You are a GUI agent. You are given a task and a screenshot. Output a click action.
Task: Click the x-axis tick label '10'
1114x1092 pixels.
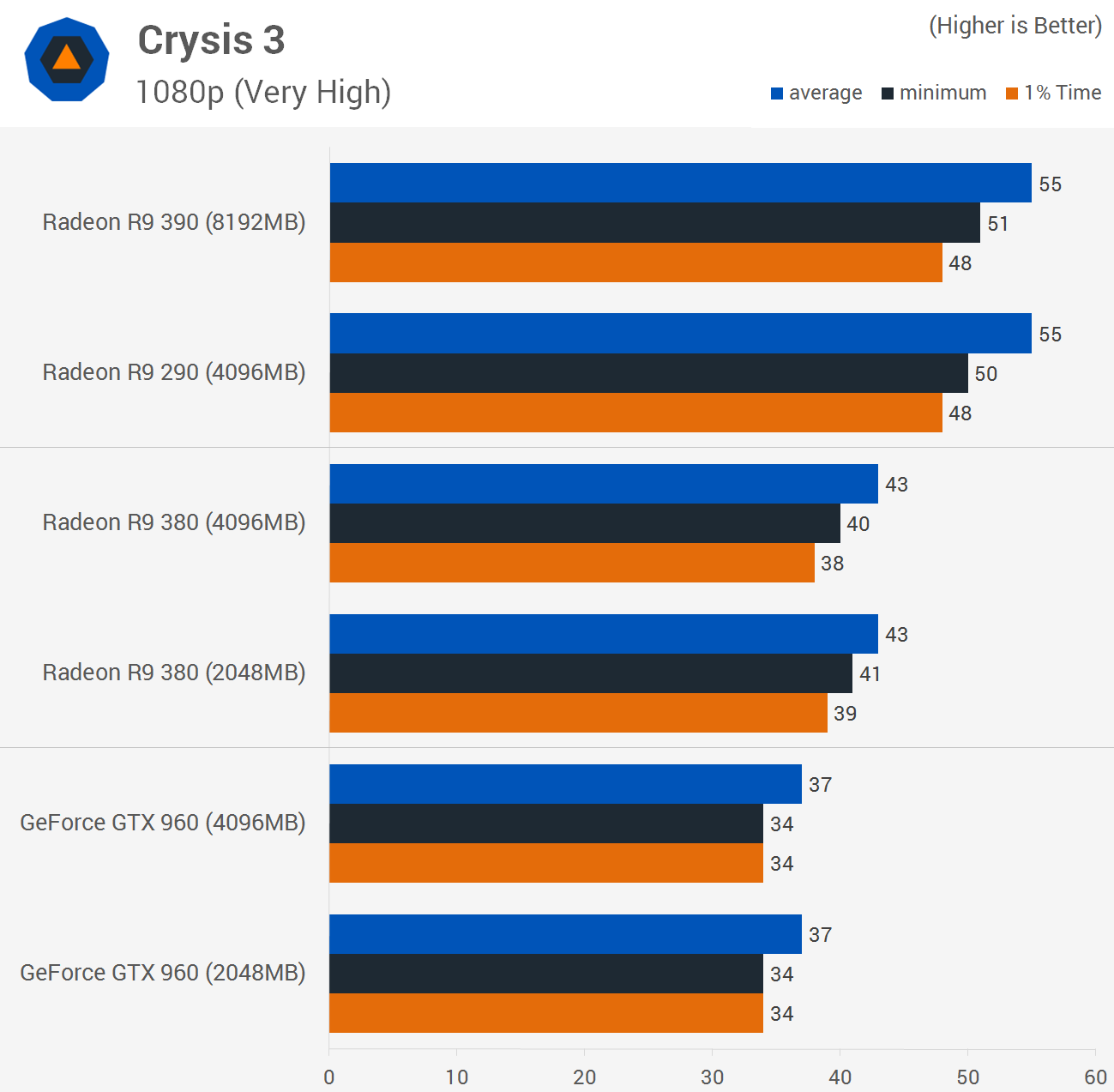pyautogui.click(x=457, y=1077)
